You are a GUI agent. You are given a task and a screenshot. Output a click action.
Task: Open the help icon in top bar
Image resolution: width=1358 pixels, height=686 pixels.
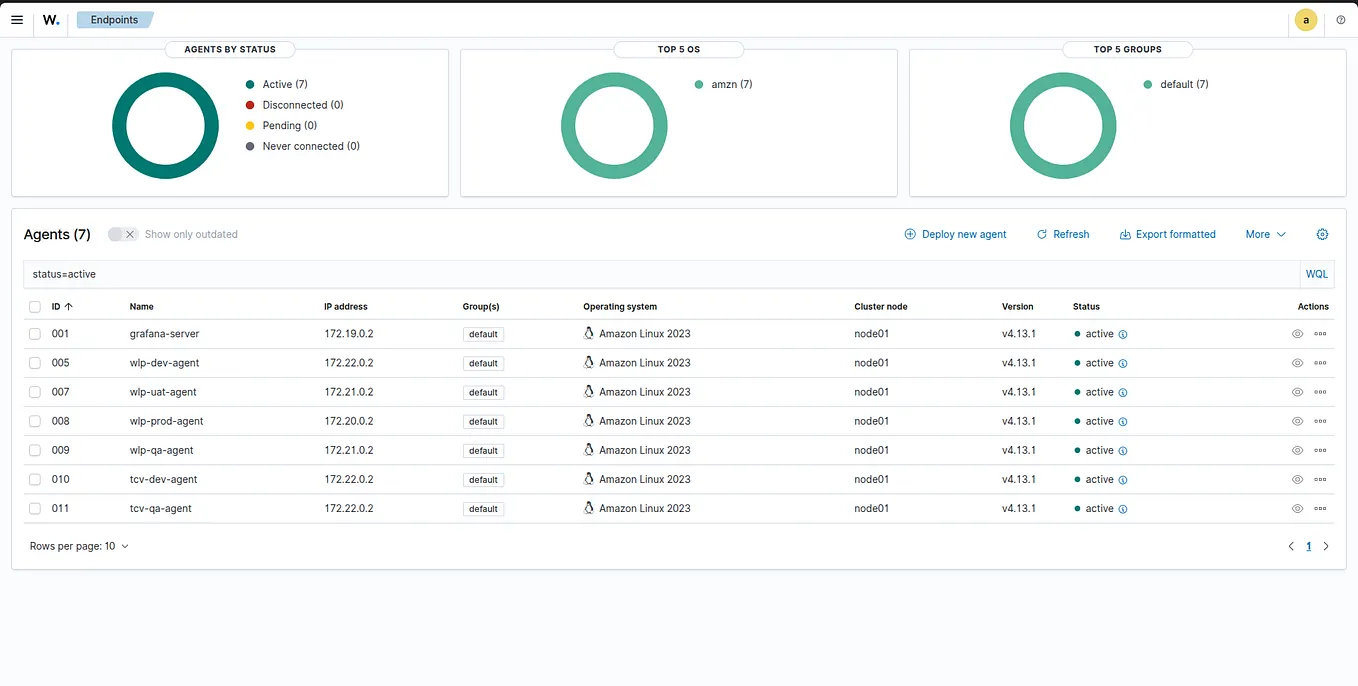[1341, 20]
